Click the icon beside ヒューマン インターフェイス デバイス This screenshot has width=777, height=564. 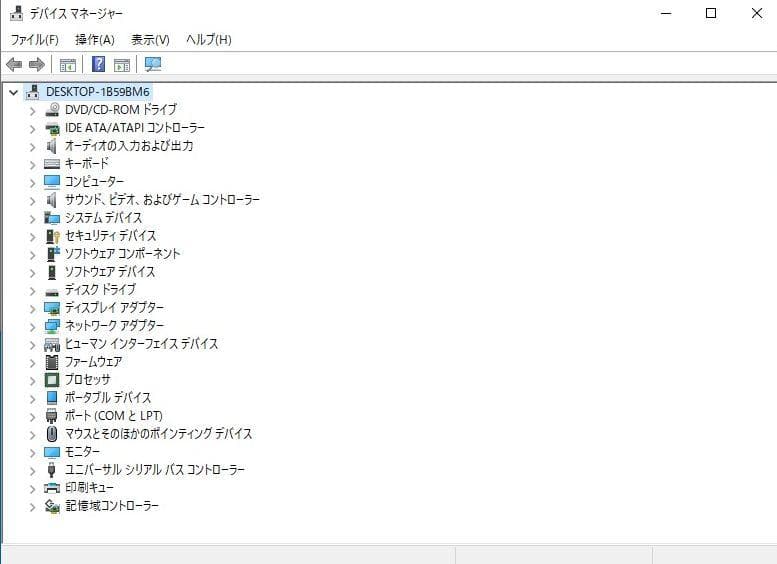[x=52, y=344]
